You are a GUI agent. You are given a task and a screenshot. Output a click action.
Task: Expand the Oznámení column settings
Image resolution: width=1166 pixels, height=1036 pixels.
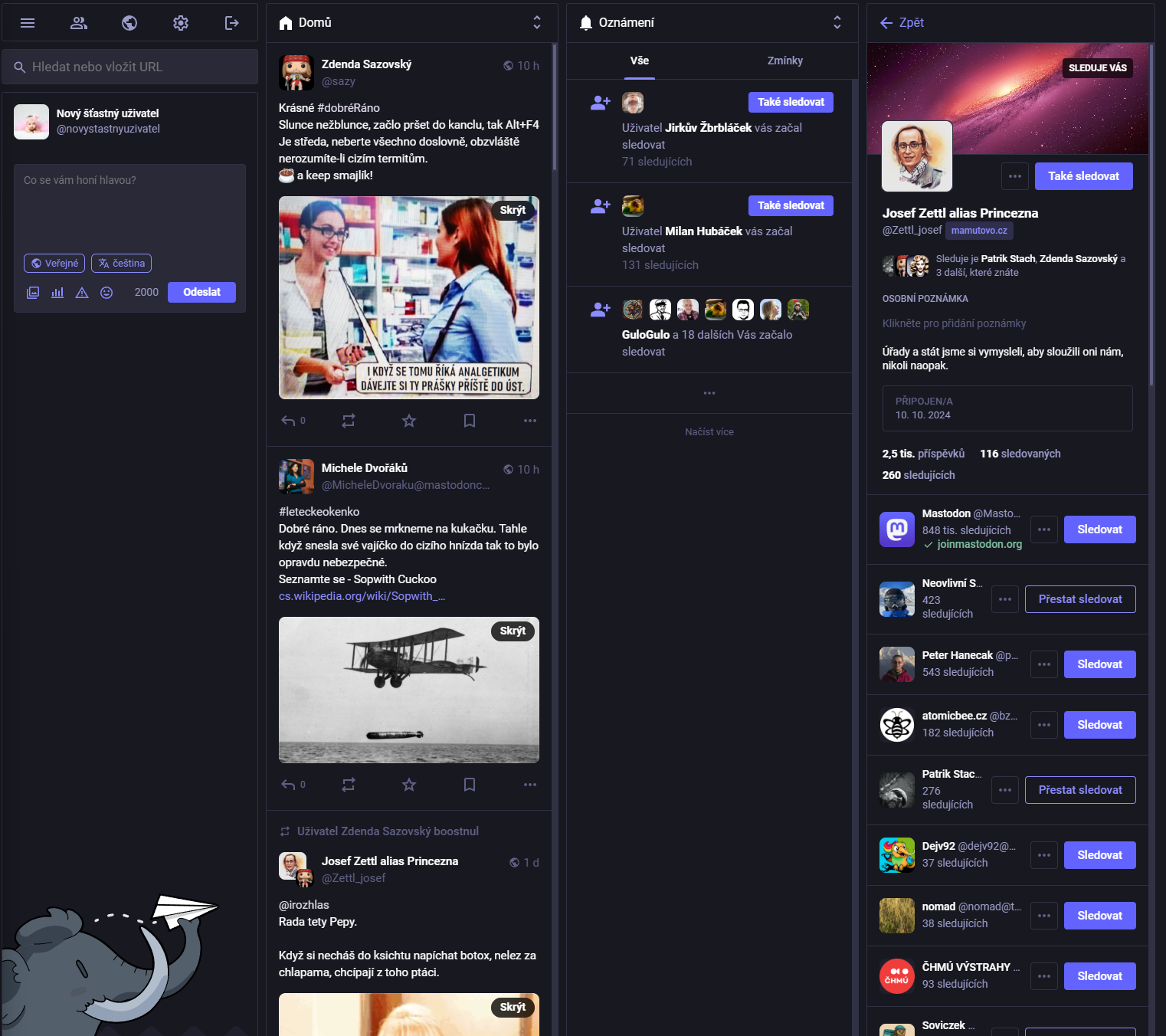(x=837, y=23)
